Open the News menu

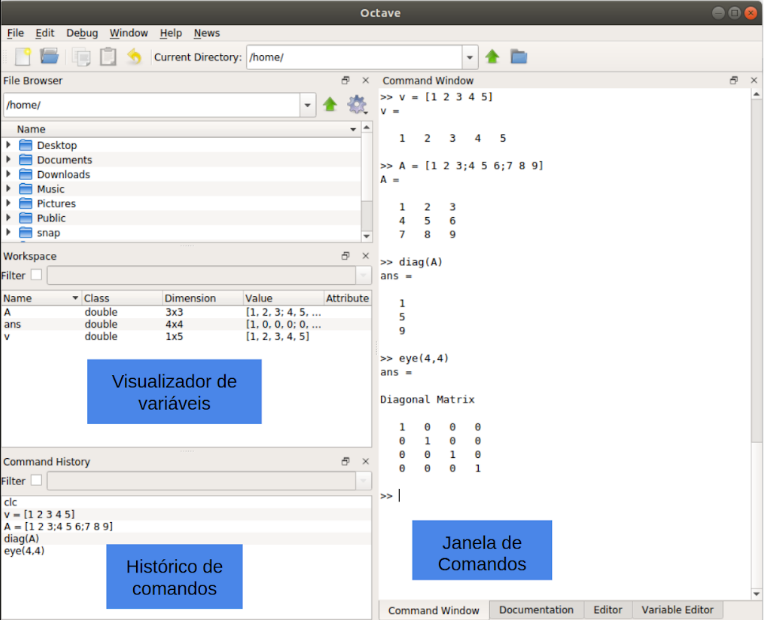[207, 33]
